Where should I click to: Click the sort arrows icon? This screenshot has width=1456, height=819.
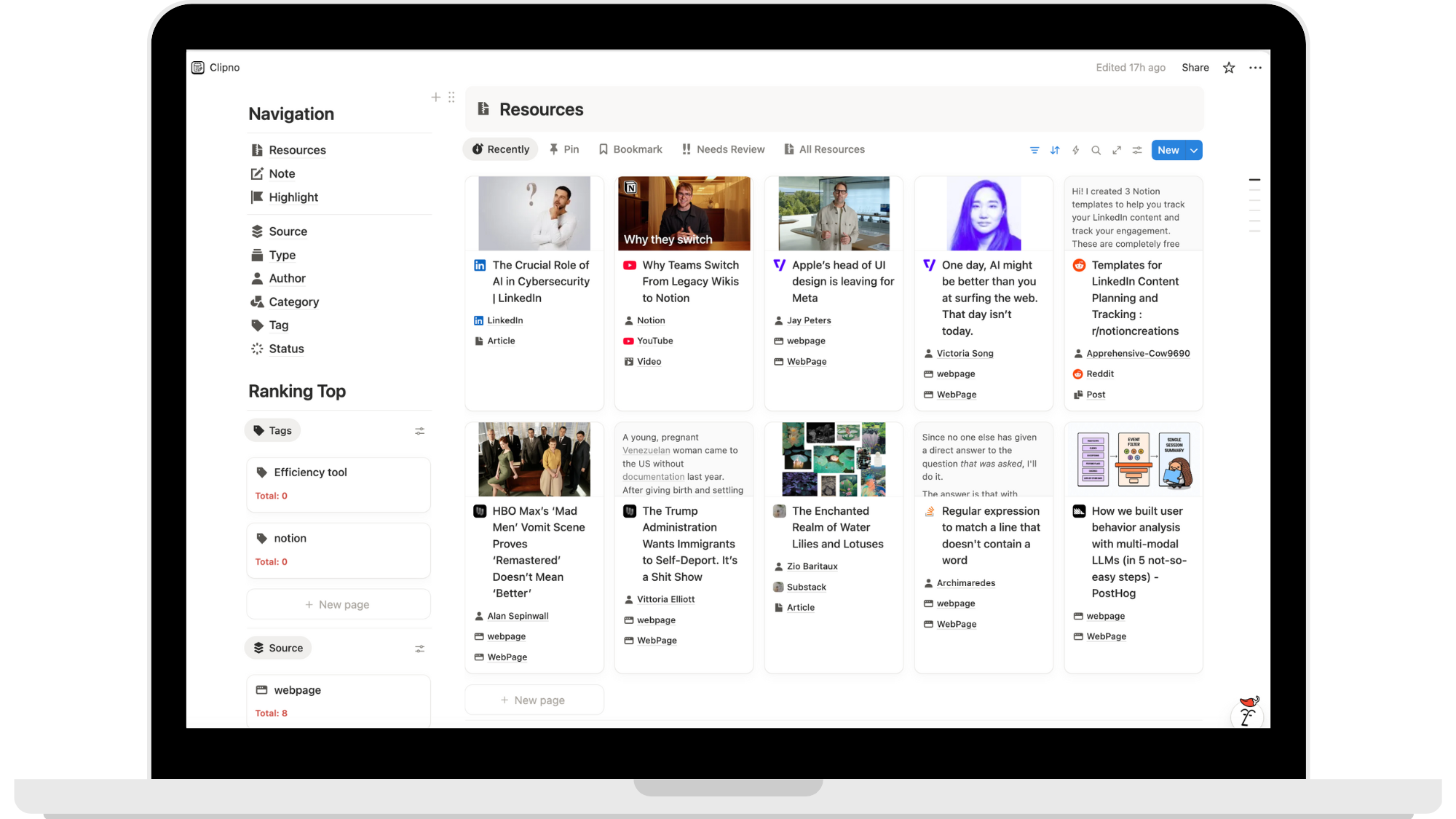pos(1055,150)
